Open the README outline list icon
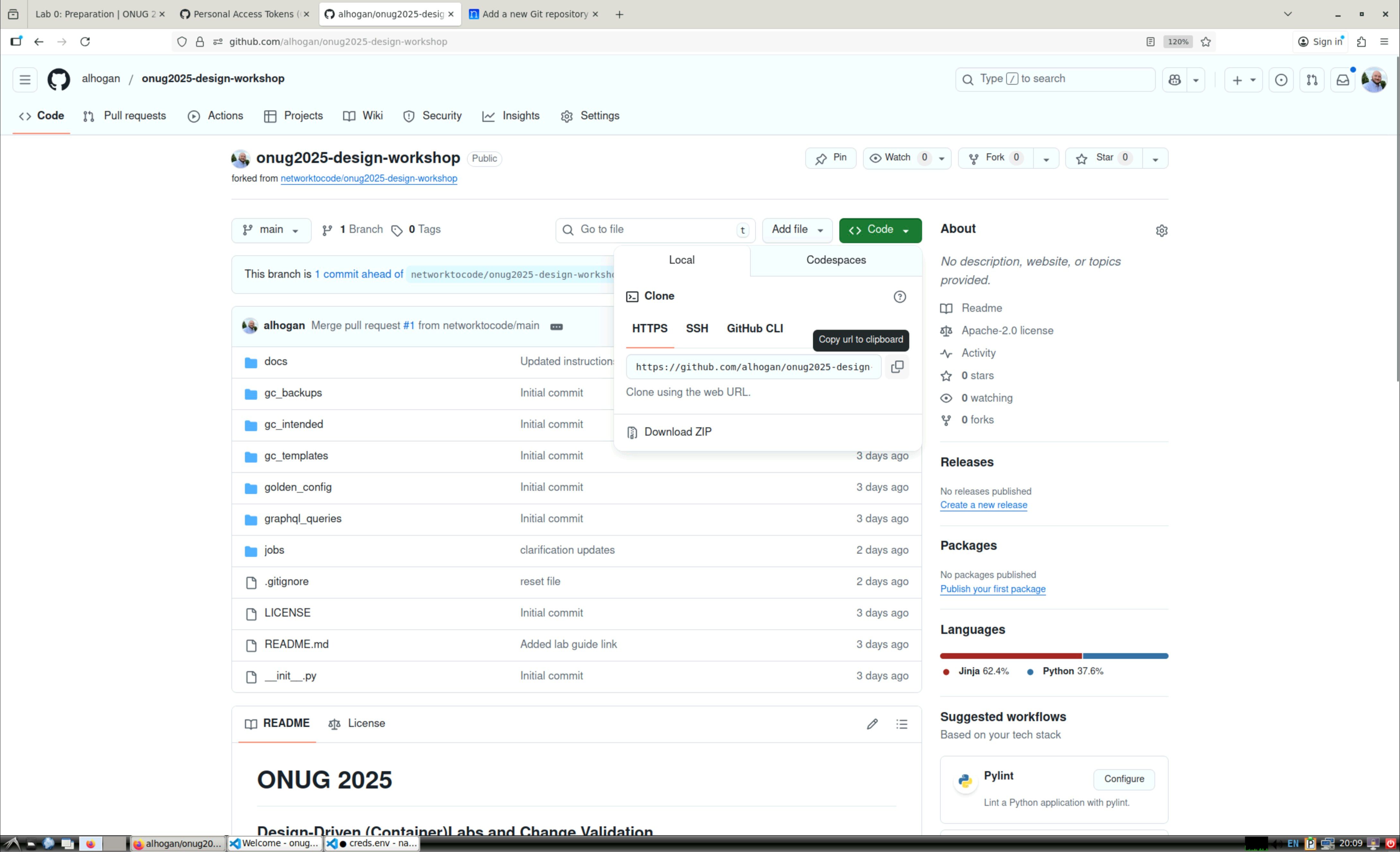 pos(902,724)
